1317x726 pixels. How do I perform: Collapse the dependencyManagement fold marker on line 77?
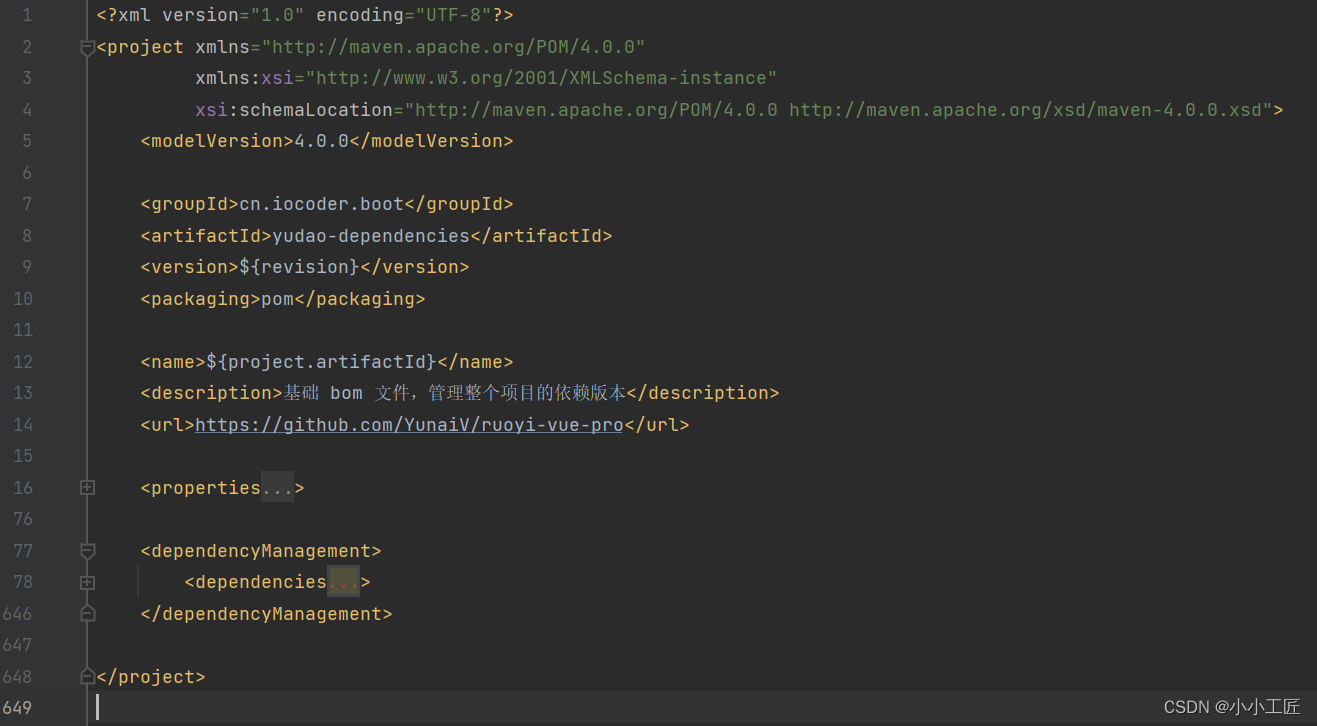pyautogui.click(x=87, y=551)
